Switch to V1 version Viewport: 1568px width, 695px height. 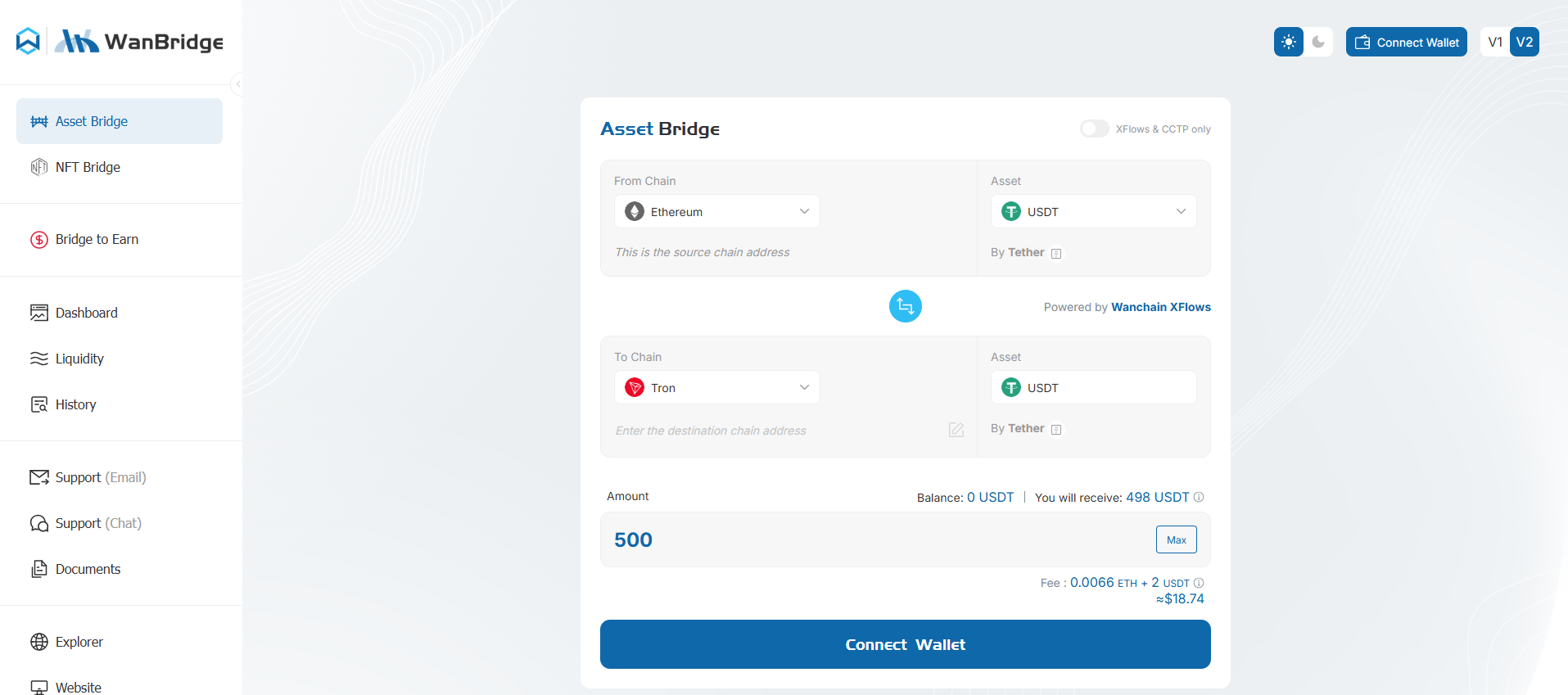(1495, 42)
